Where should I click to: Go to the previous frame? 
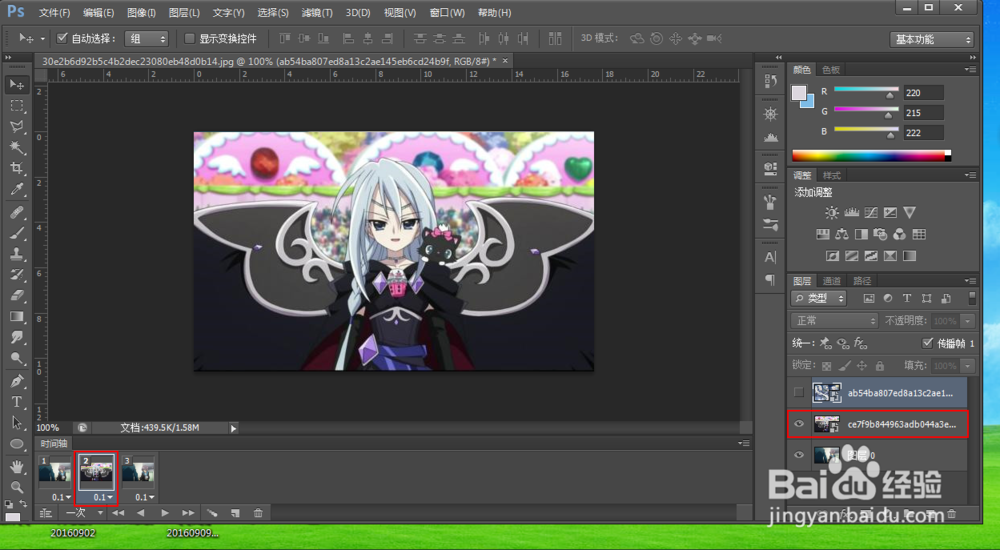(x=141, y=512)
